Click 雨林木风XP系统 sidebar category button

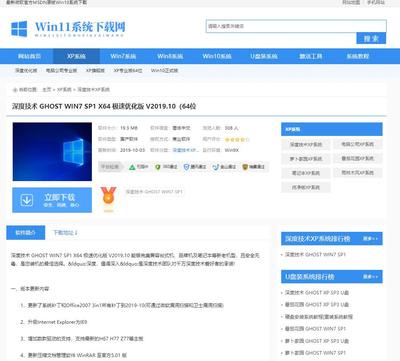tap(357, 173)
